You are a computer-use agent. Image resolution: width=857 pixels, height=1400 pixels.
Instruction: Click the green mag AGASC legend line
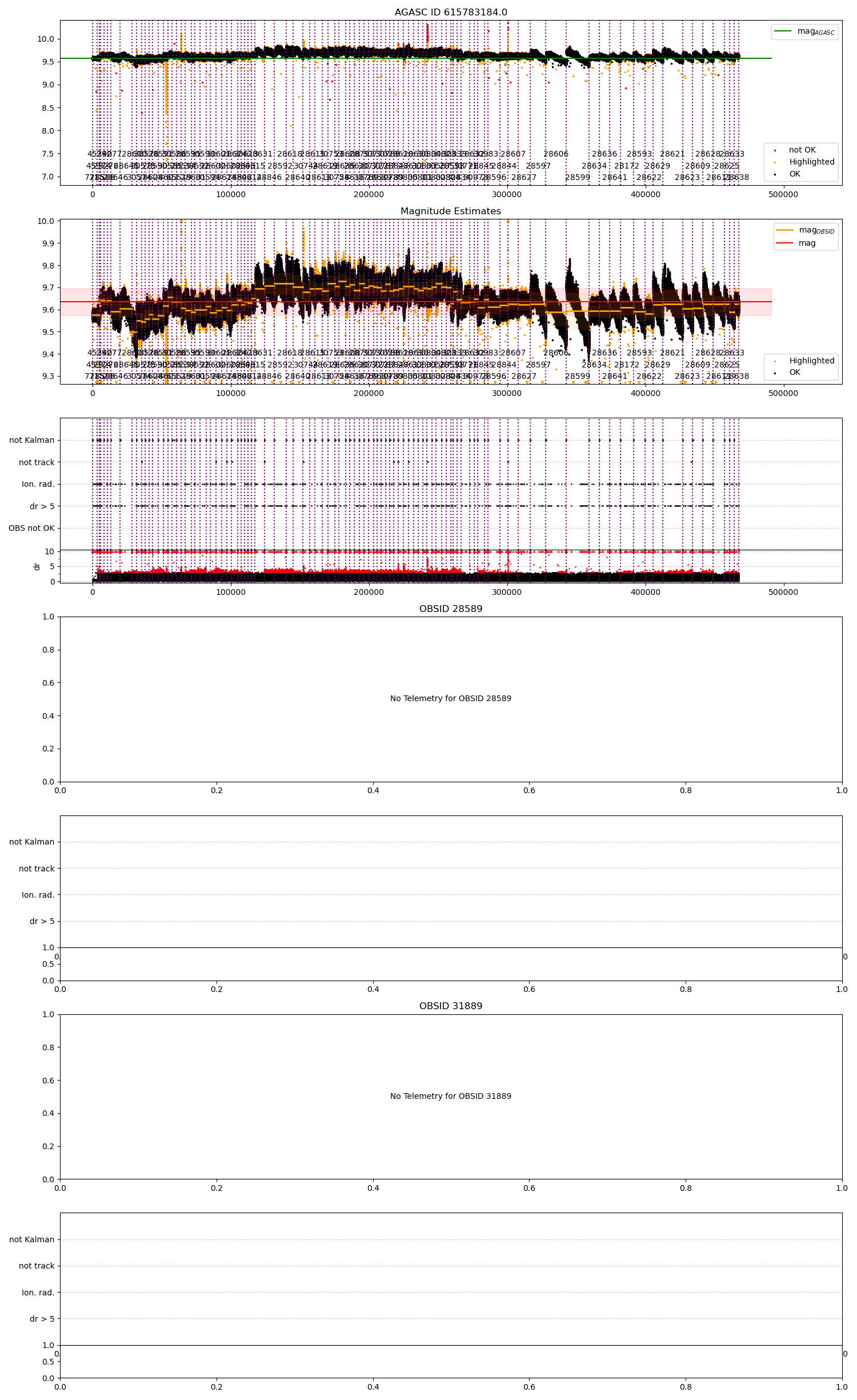click(x=783, y=31)
